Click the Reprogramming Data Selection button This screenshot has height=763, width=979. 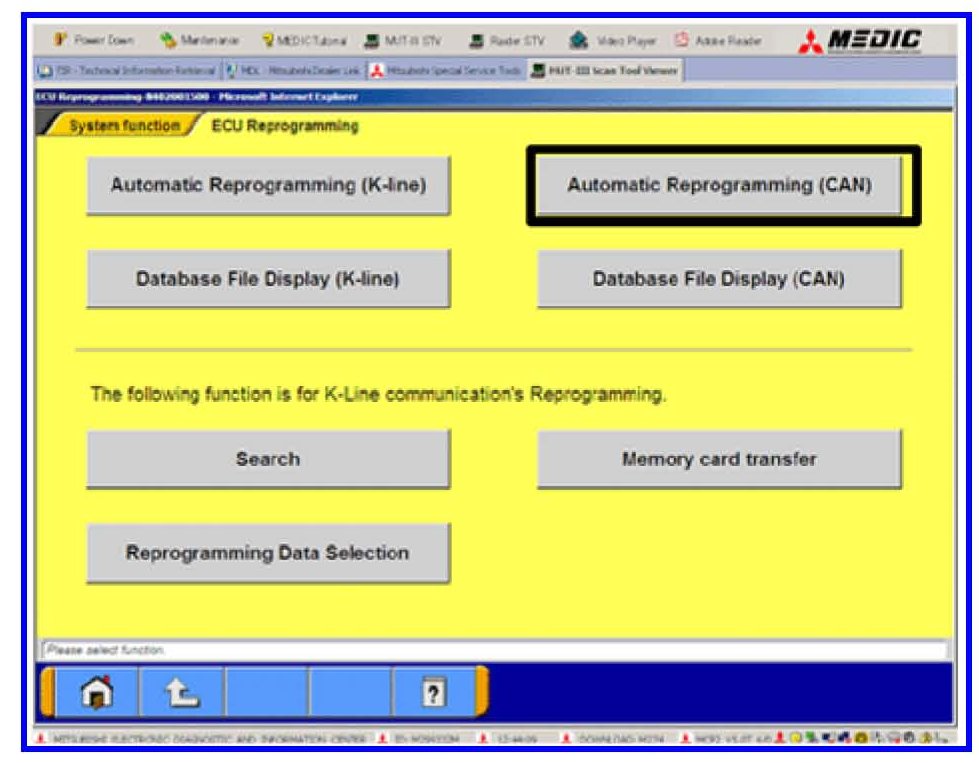coord(268,553)
